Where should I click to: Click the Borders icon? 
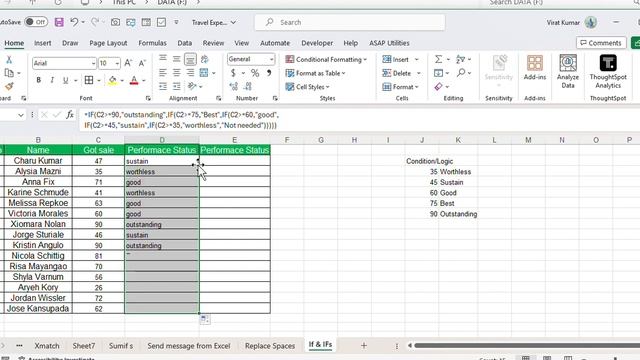[89, 80]
